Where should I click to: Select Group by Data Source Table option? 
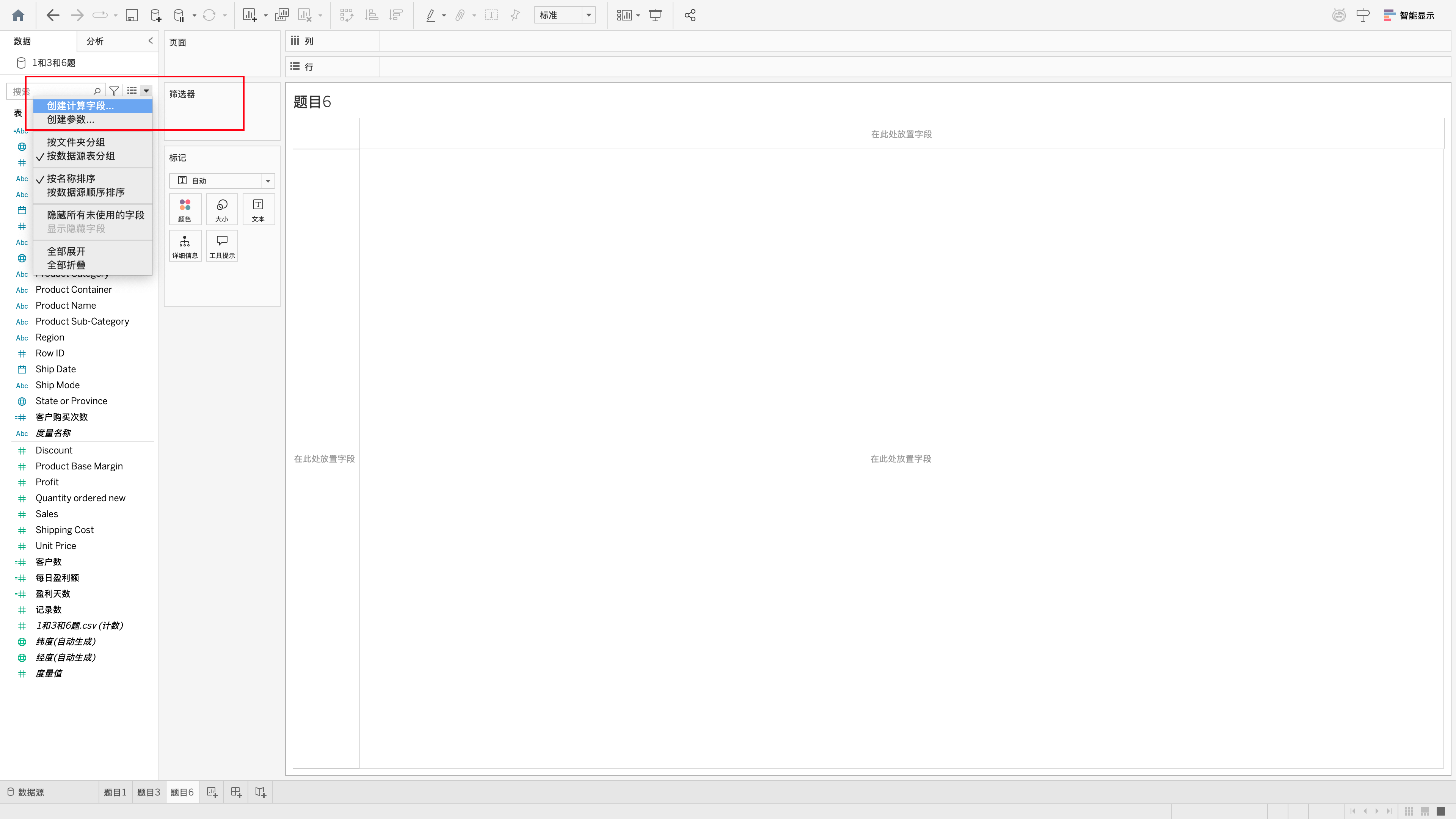coord(81,156)
